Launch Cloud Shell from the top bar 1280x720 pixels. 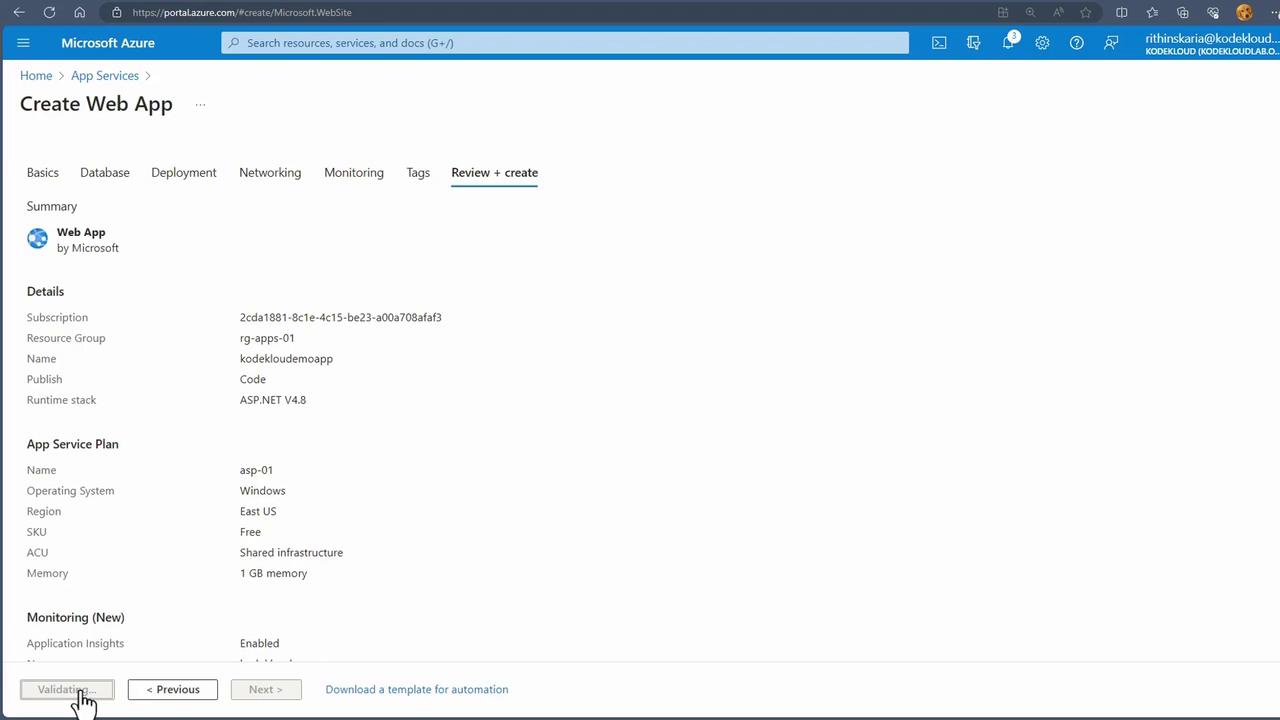[x=939, y=43]
